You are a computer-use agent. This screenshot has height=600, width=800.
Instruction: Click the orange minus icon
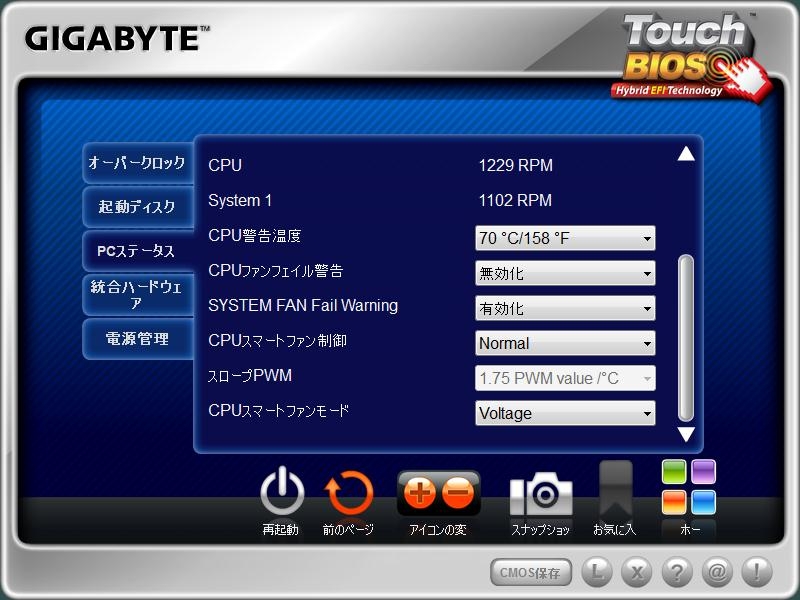(458, 492)
